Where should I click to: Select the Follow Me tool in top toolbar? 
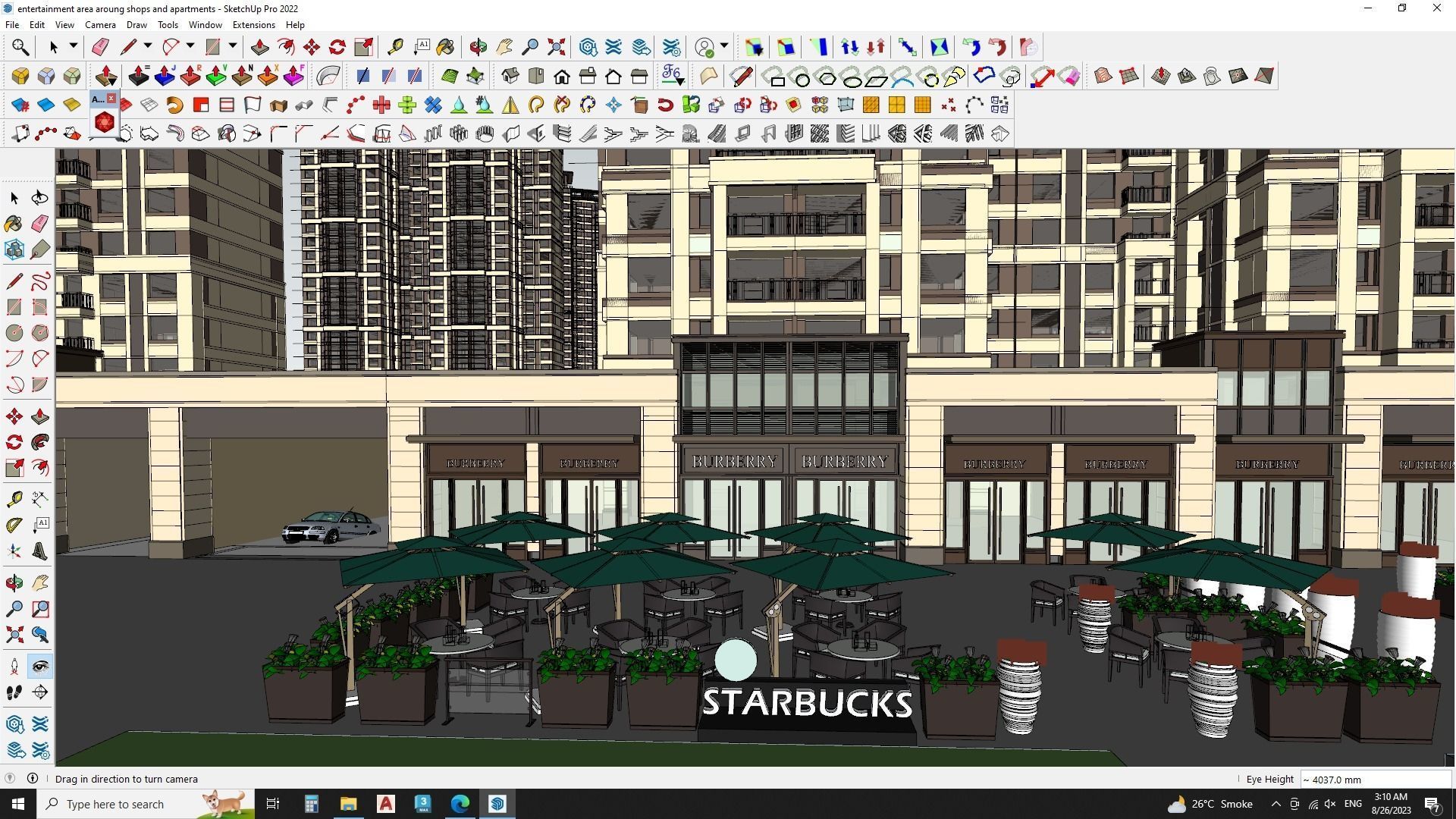coord(286,47)
